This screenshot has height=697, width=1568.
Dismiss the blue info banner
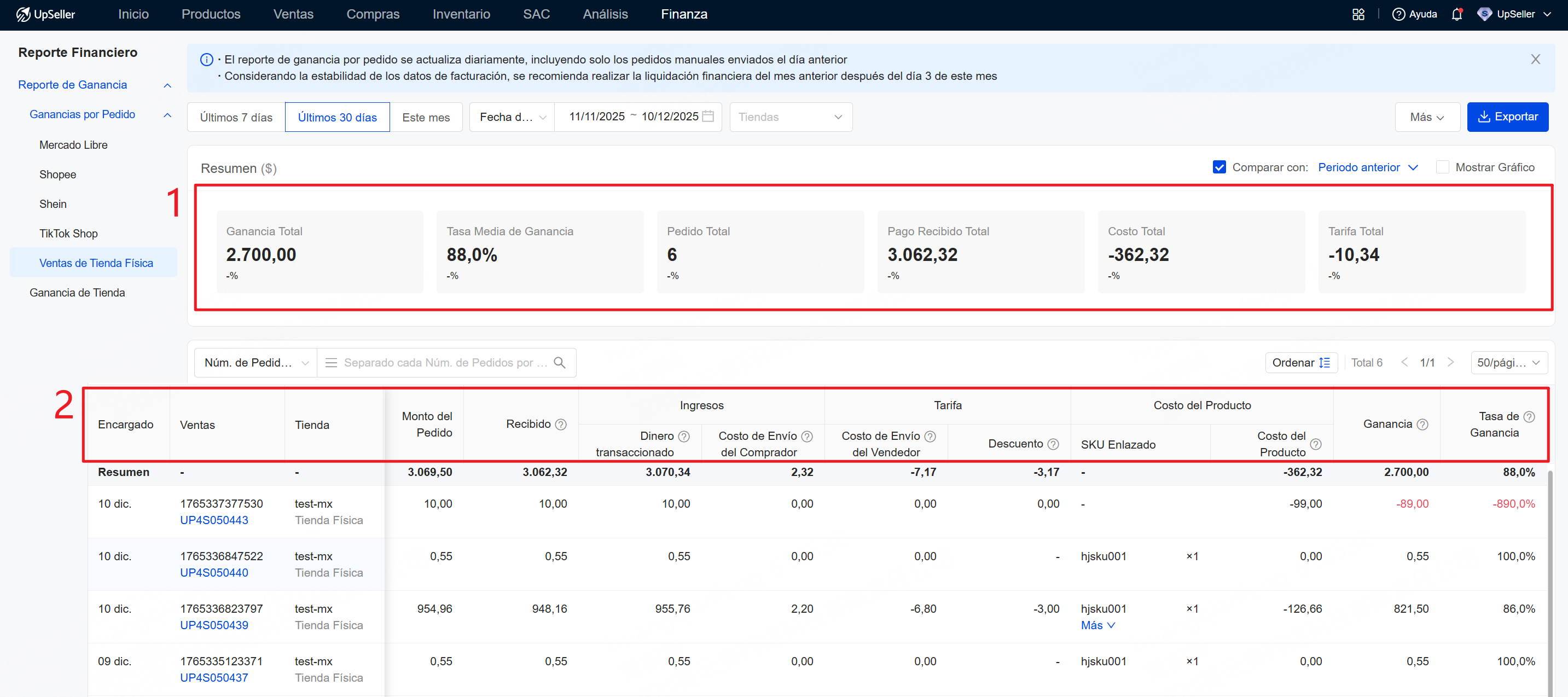(1535, 59)
